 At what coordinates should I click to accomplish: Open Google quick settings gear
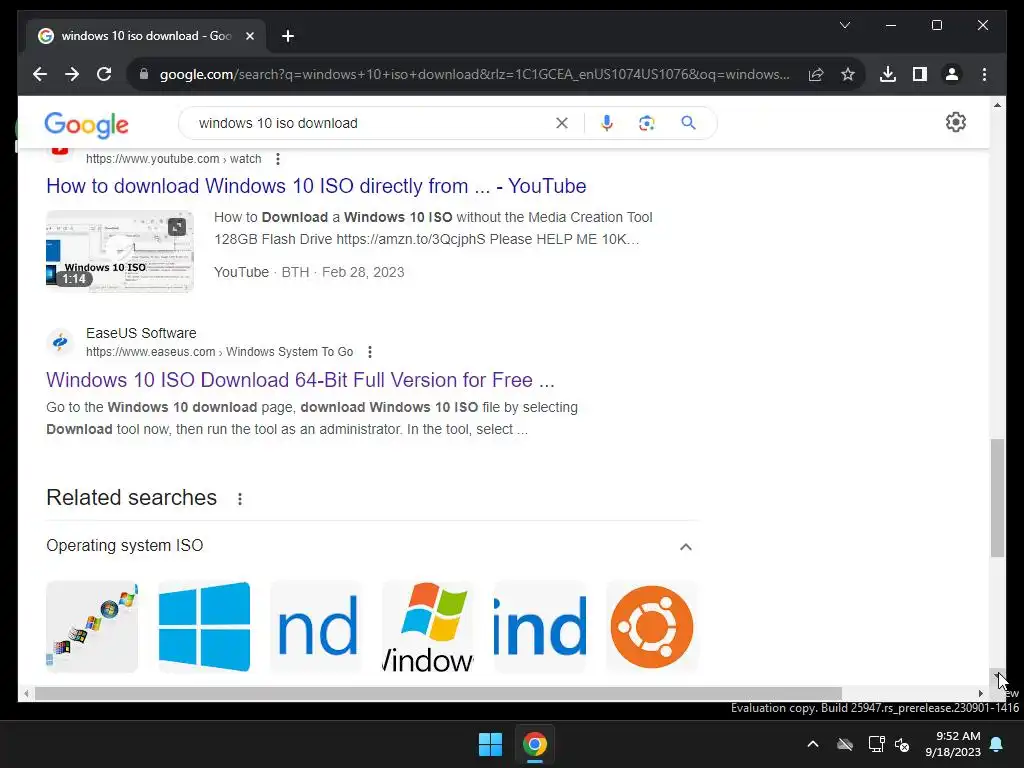(x=955, y=122)
